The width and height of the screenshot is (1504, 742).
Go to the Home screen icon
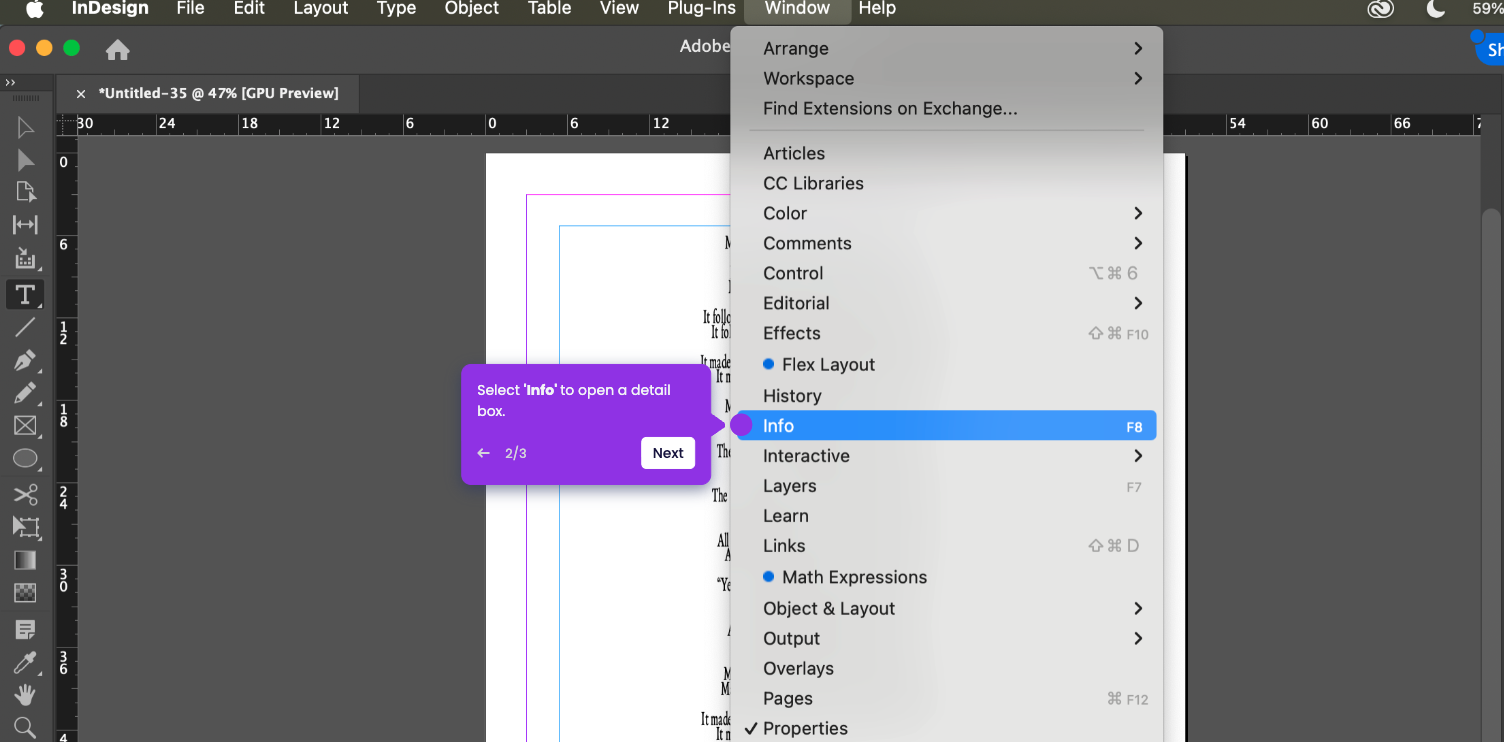(118, 49)
